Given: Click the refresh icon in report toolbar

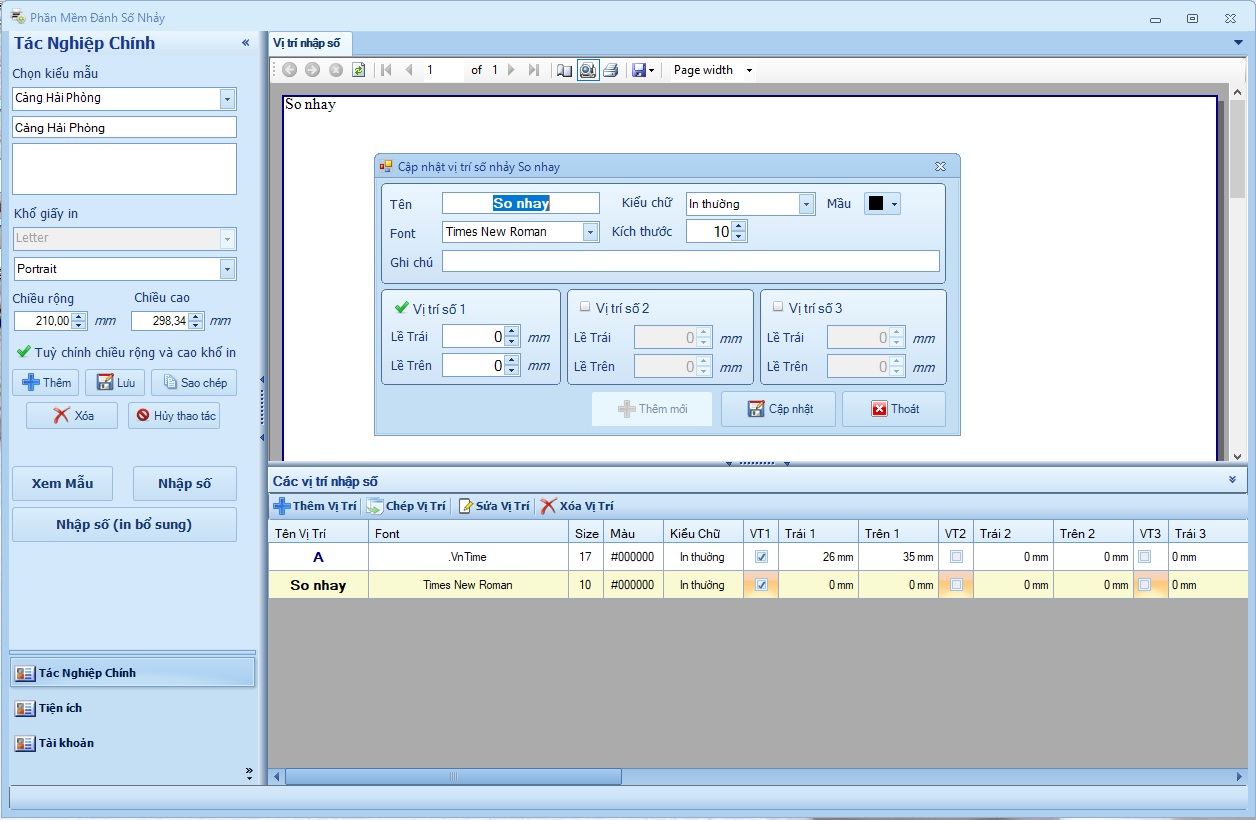Looking at the screenshot, I should tap(358, 70).
